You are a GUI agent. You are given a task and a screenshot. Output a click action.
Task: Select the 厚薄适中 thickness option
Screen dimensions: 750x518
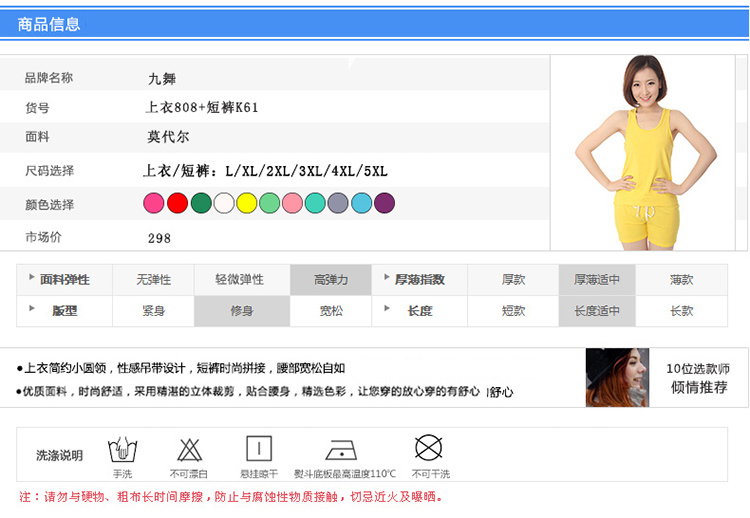point(597,280)
